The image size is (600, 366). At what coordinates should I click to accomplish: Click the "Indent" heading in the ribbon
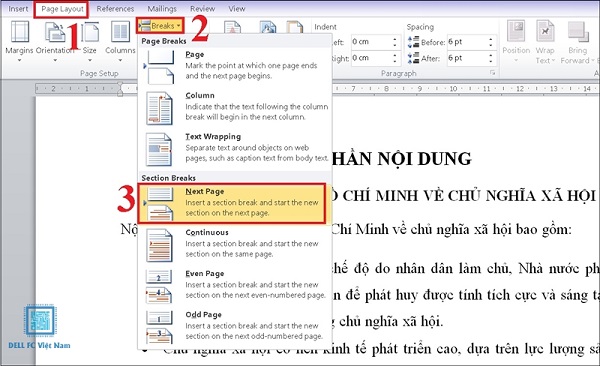tap(325, 27)
